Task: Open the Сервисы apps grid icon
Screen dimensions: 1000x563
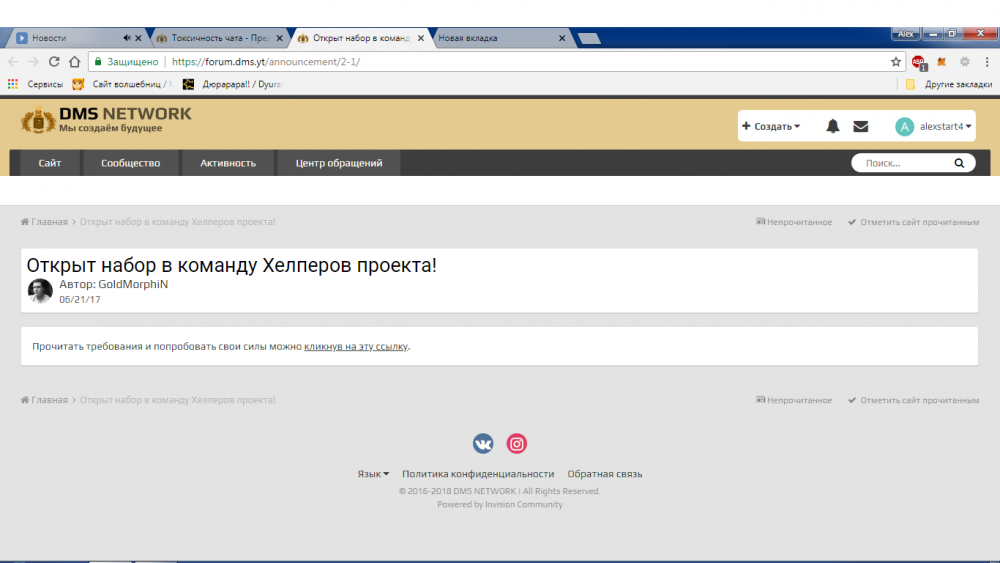Action: tap(13, 84)
